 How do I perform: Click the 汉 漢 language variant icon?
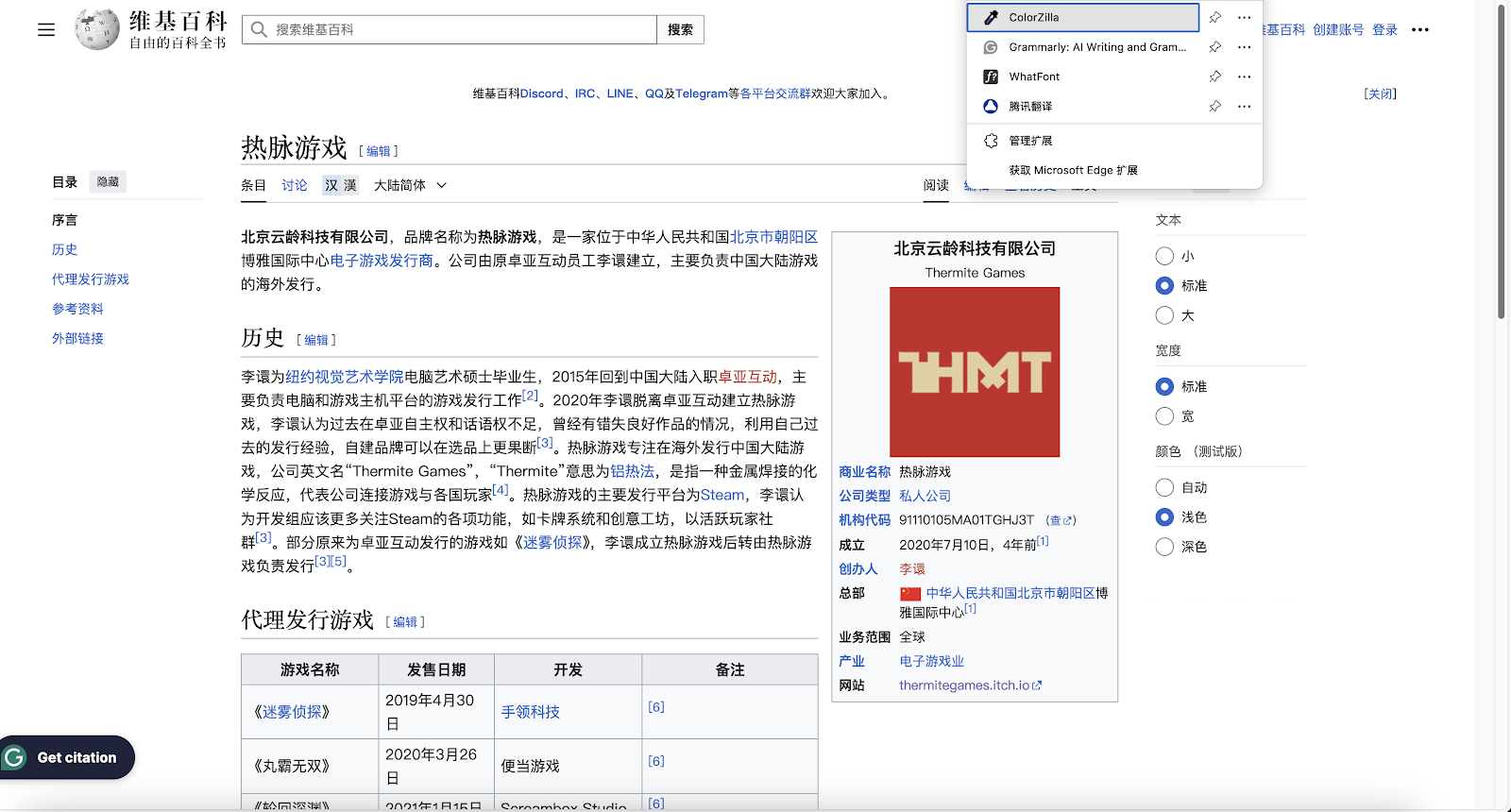pos(341,185)
